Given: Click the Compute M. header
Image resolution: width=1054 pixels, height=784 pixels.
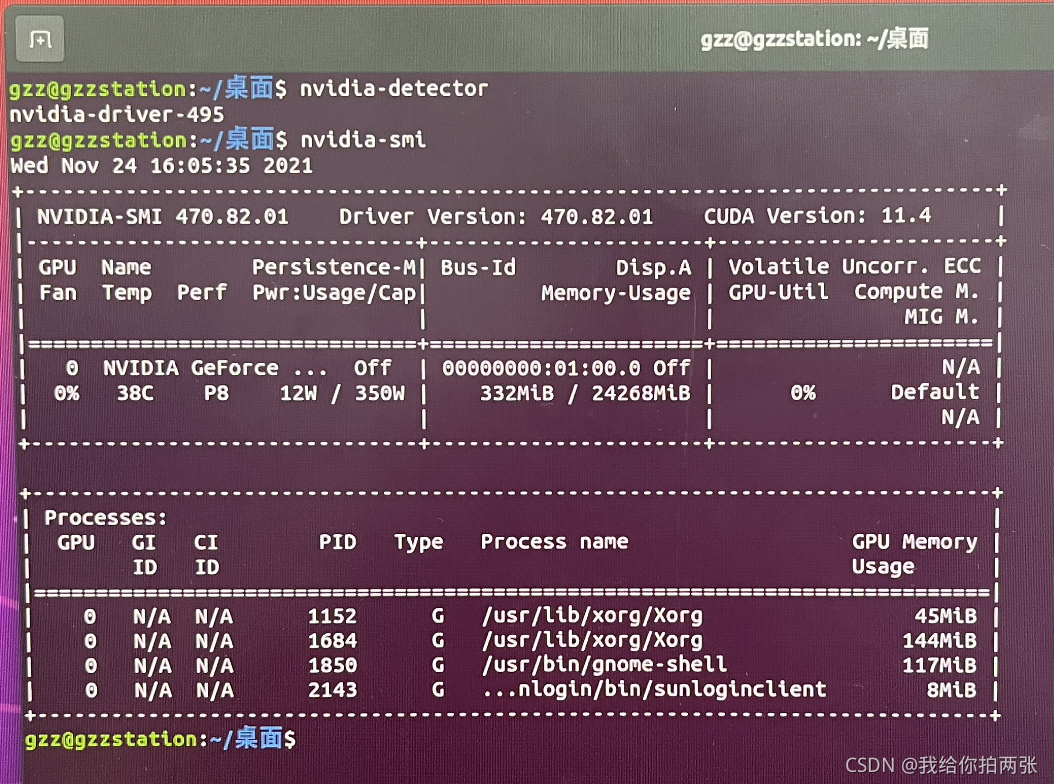Looking at the screenshot, I should click(x=917, y=292).
